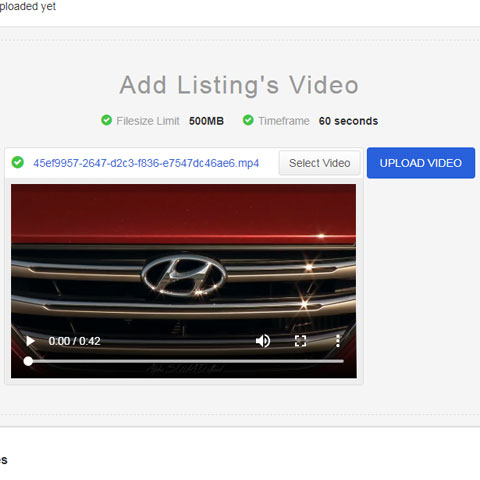Click the green check next to the filename
This screenshot has width=480, height=480.
click(17, 162)
